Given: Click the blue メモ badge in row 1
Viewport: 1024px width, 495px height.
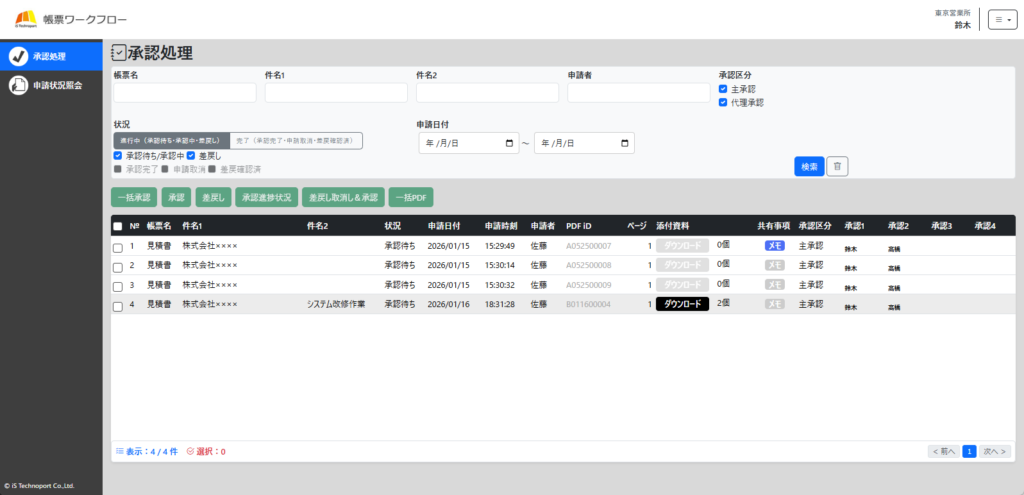Looking at the screenshot, I should click(775, 245).
